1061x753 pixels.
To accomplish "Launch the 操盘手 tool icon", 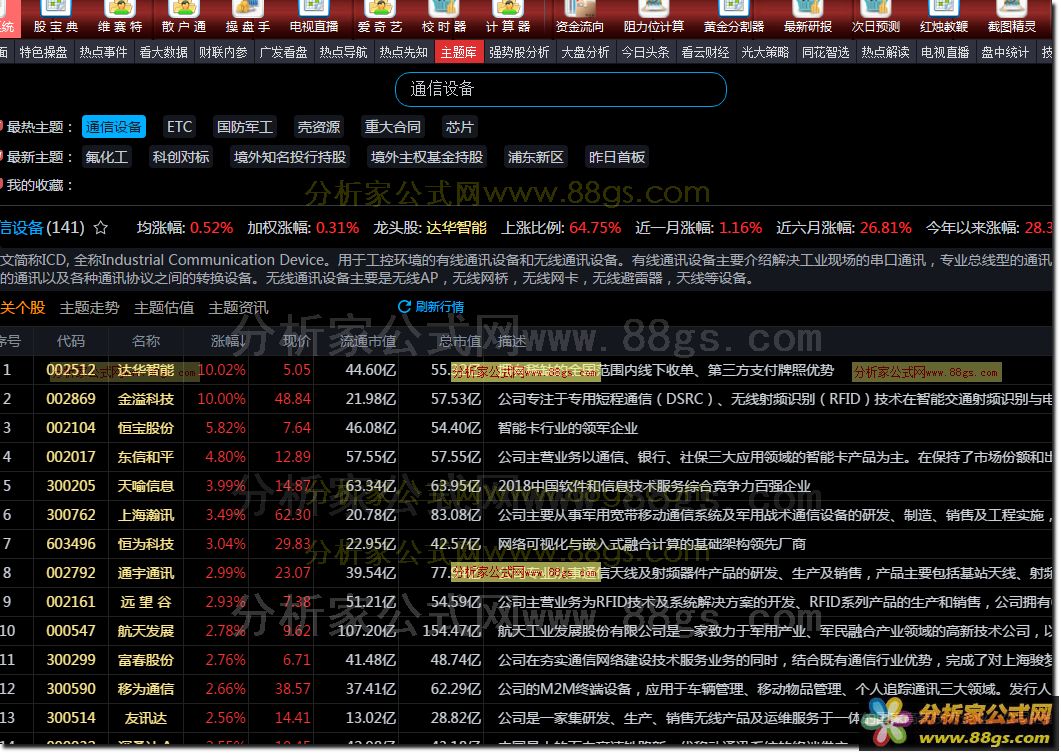I will tap(248, 17).
